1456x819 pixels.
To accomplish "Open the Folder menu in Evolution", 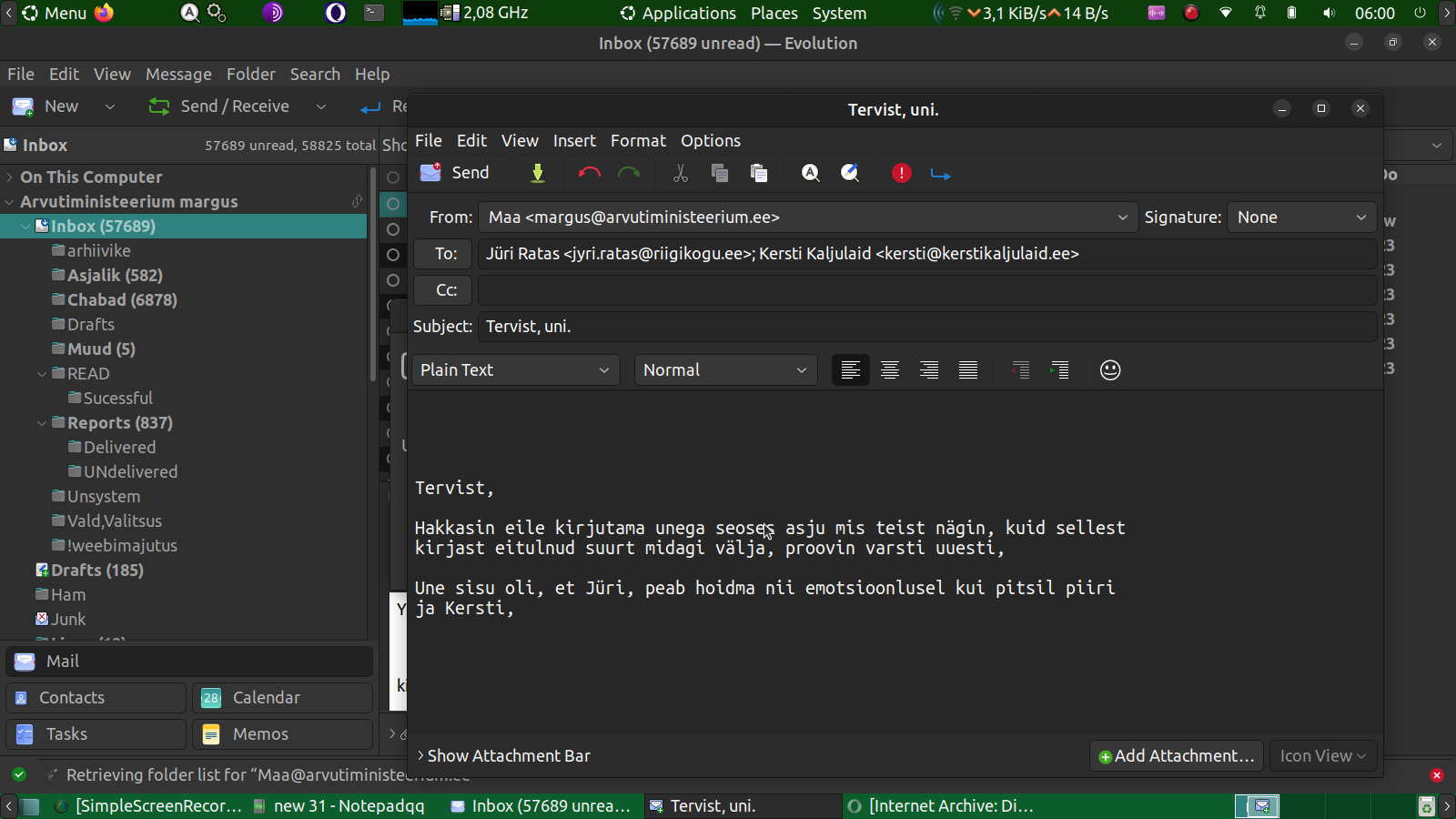I will [250, 75].
